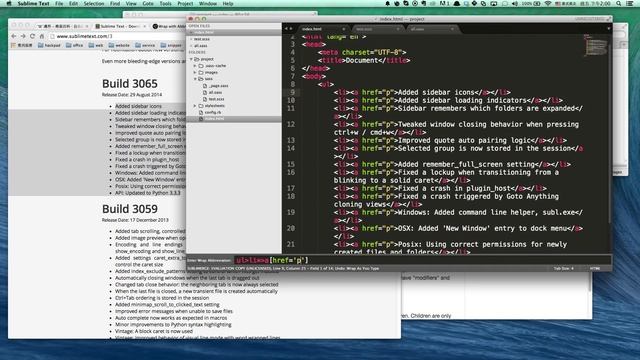The image size is (640, 360).
Task: Click the editor minimap
Action: coord(596,45)
